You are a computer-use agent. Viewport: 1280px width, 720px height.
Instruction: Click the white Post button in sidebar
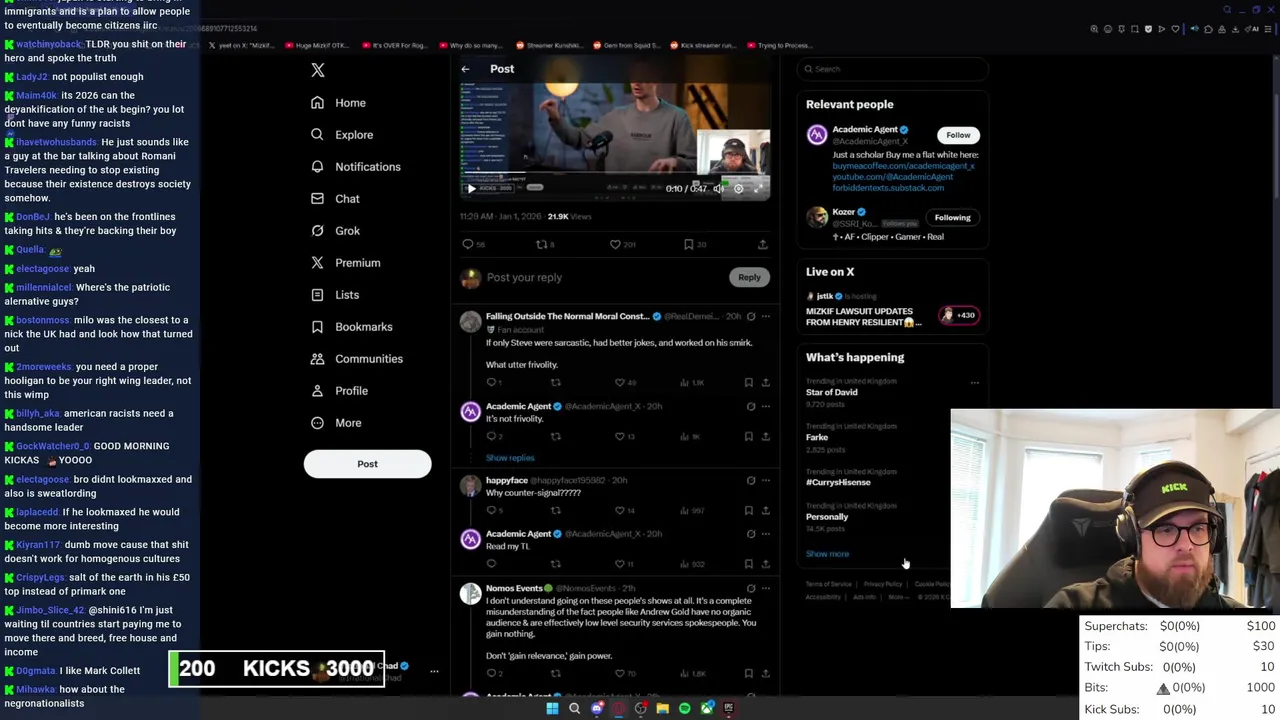[367, 464]
